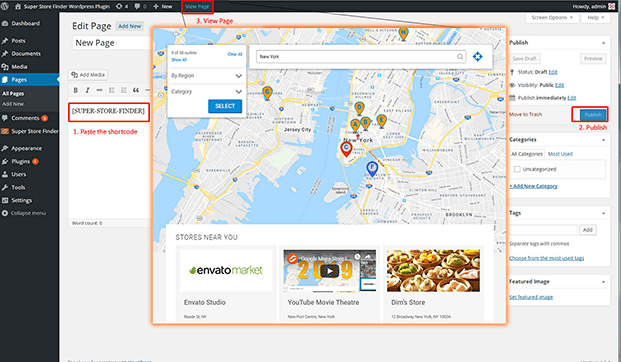
Task: Click the blue SELECT button
Action: (x=225, y=106)
